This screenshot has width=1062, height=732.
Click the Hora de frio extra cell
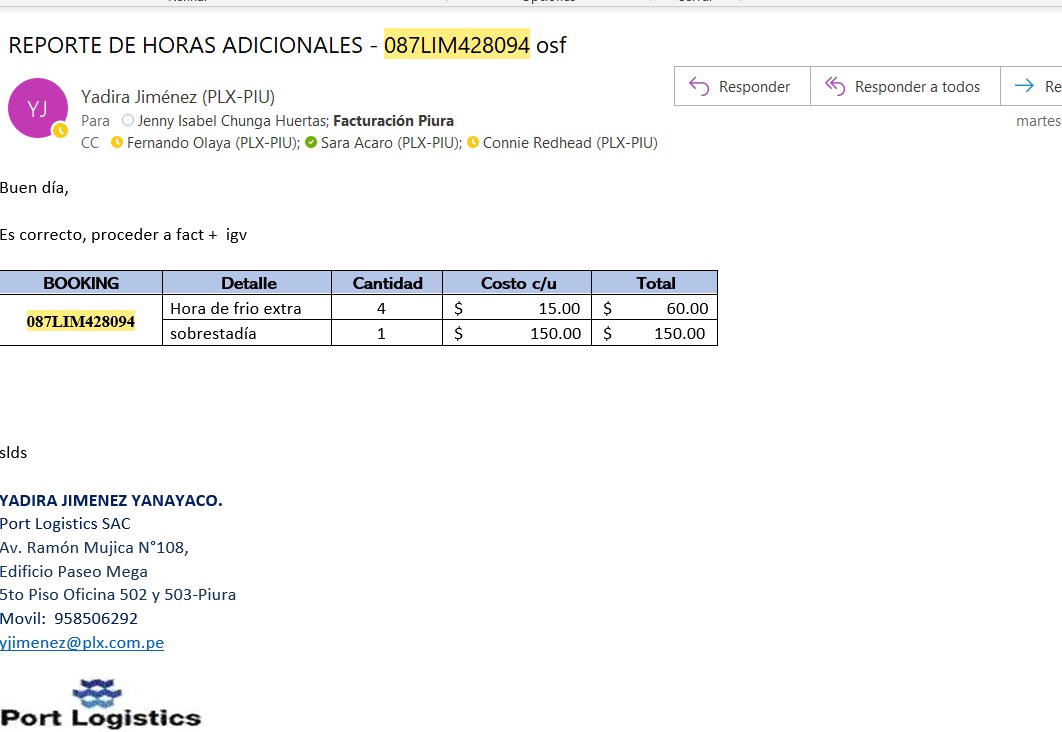click(x=246, y=309)
